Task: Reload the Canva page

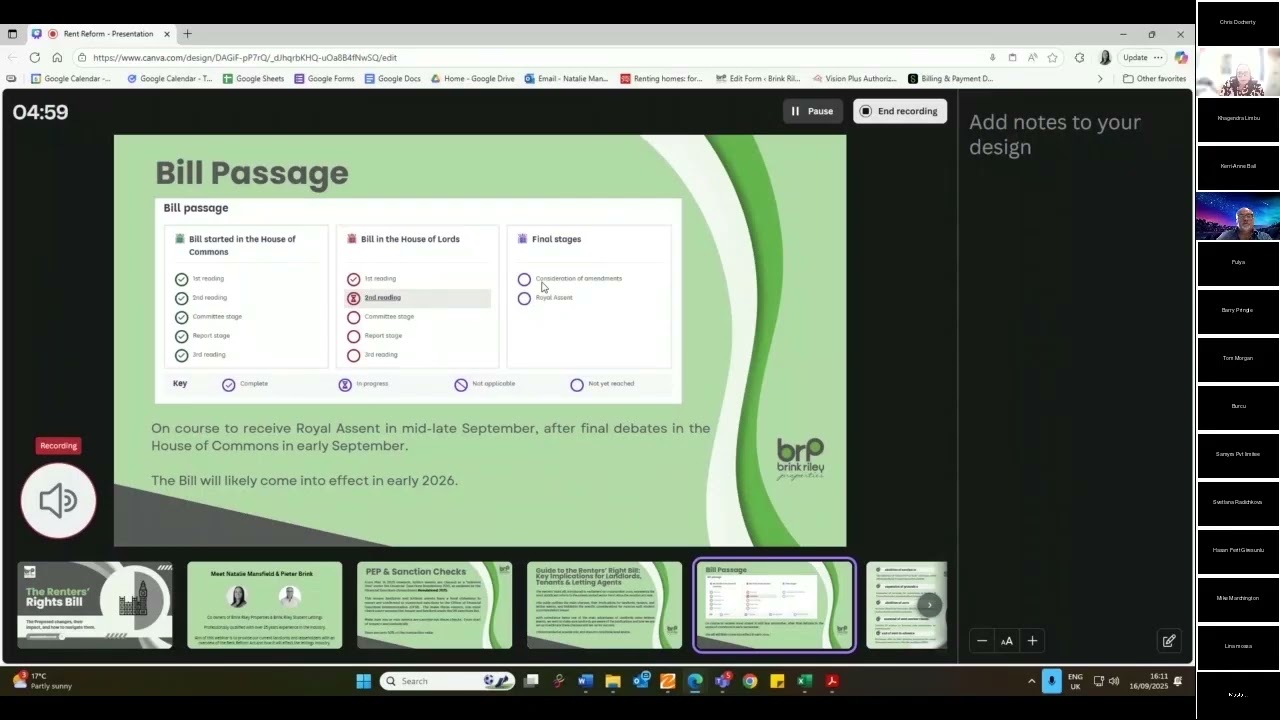Action: point(35,57)
